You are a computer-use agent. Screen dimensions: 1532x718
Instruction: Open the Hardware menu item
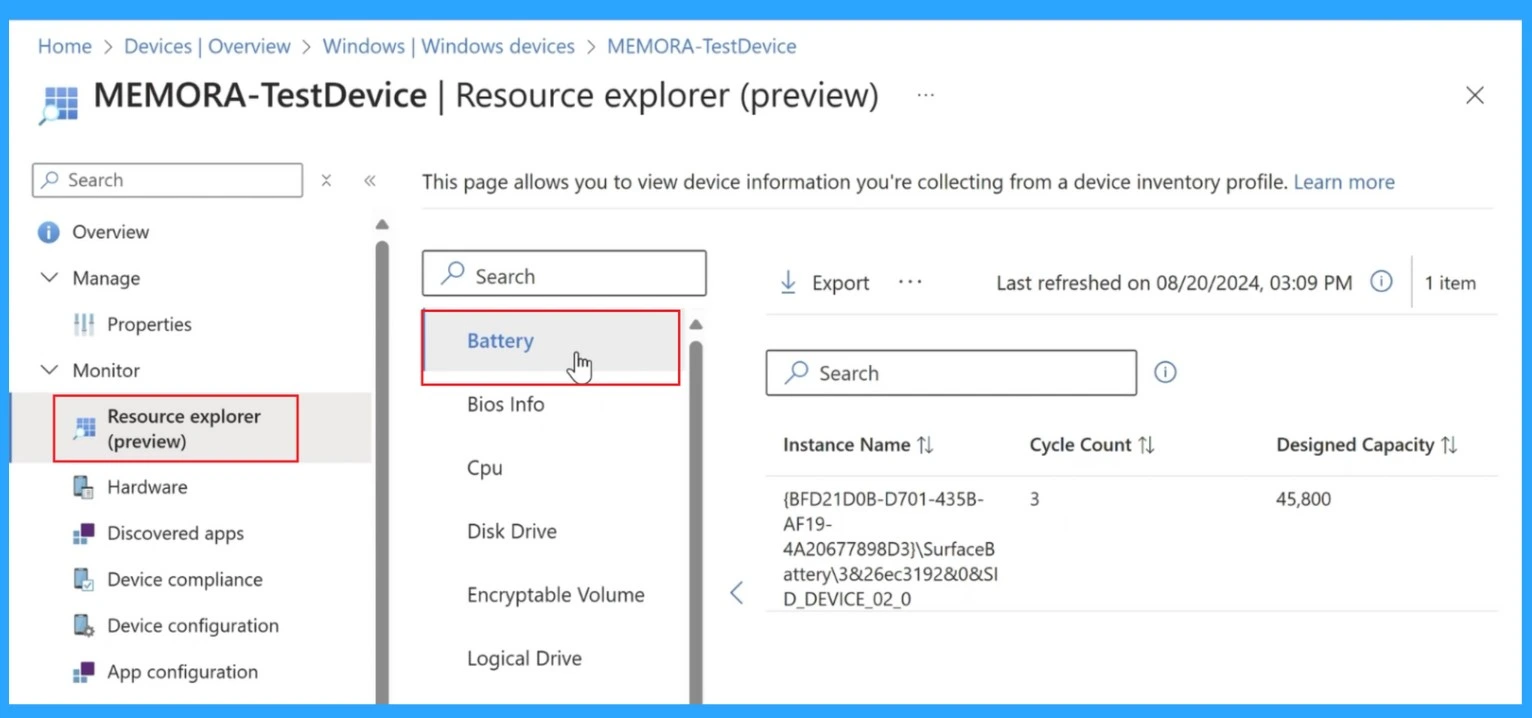(x=147, y=487)
